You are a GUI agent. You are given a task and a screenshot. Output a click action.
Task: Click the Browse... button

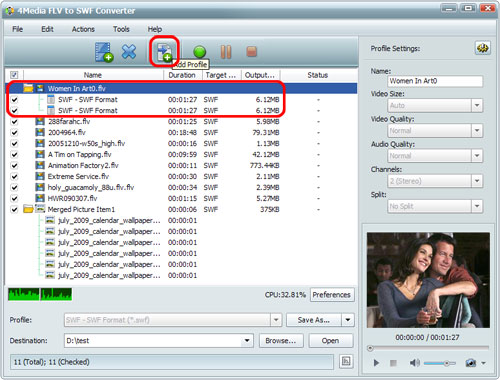(281, 341)
